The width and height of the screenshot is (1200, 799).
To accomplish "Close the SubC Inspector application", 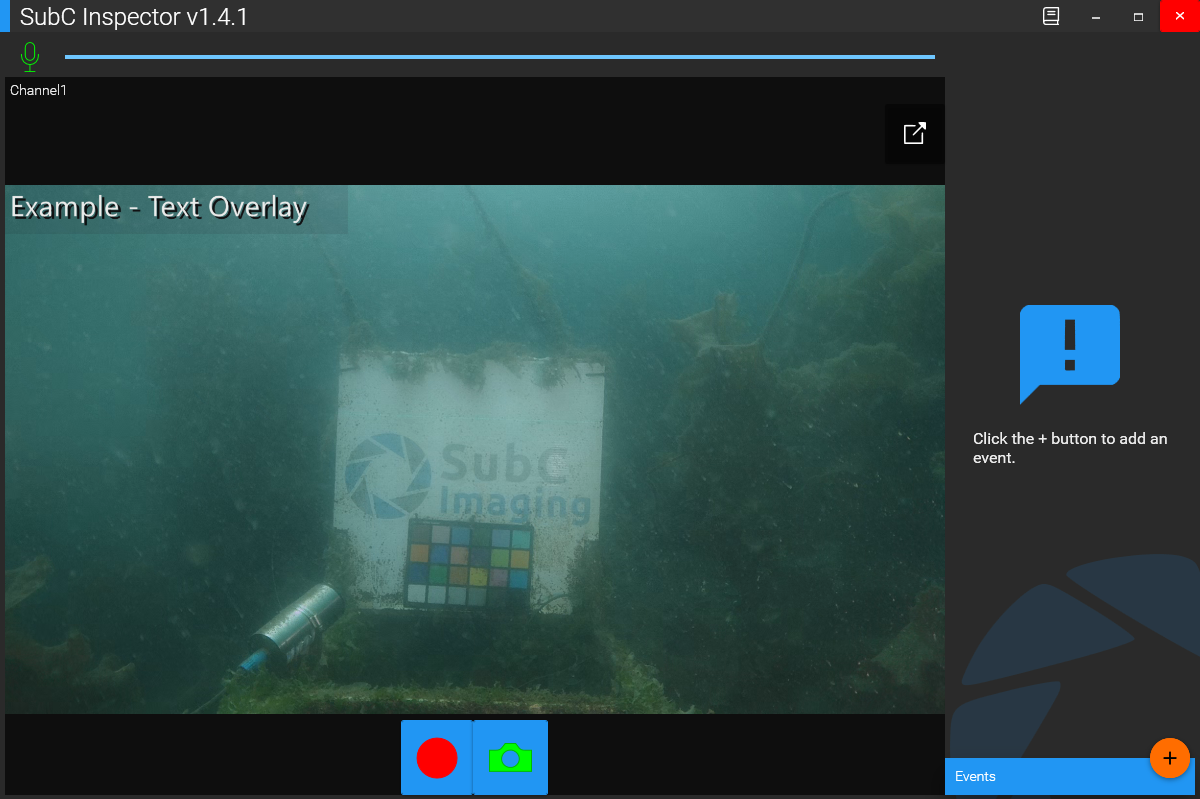I will pos(1180,17).
